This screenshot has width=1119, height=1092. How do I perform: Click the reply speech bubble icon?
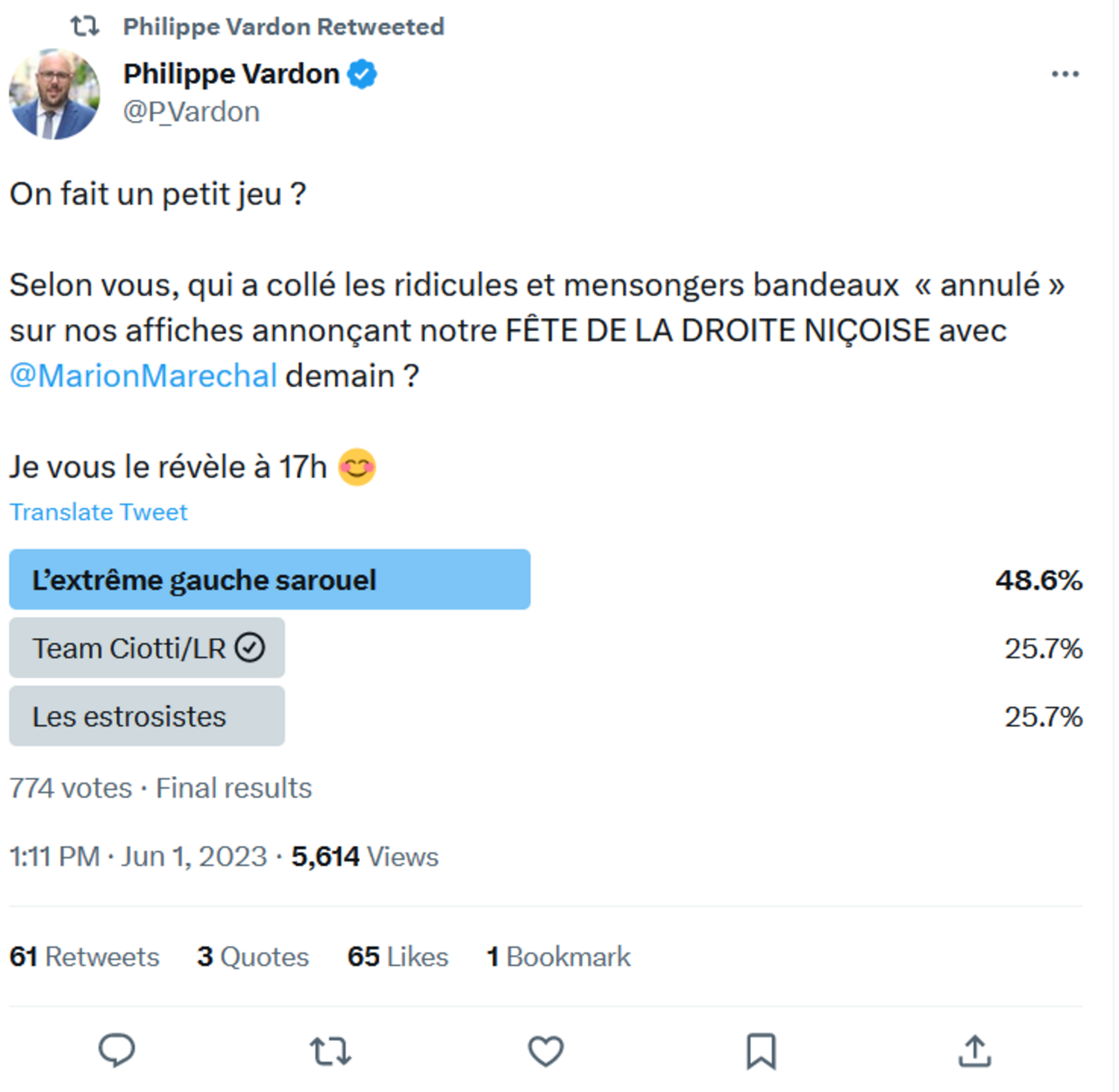click(117, 1050)
